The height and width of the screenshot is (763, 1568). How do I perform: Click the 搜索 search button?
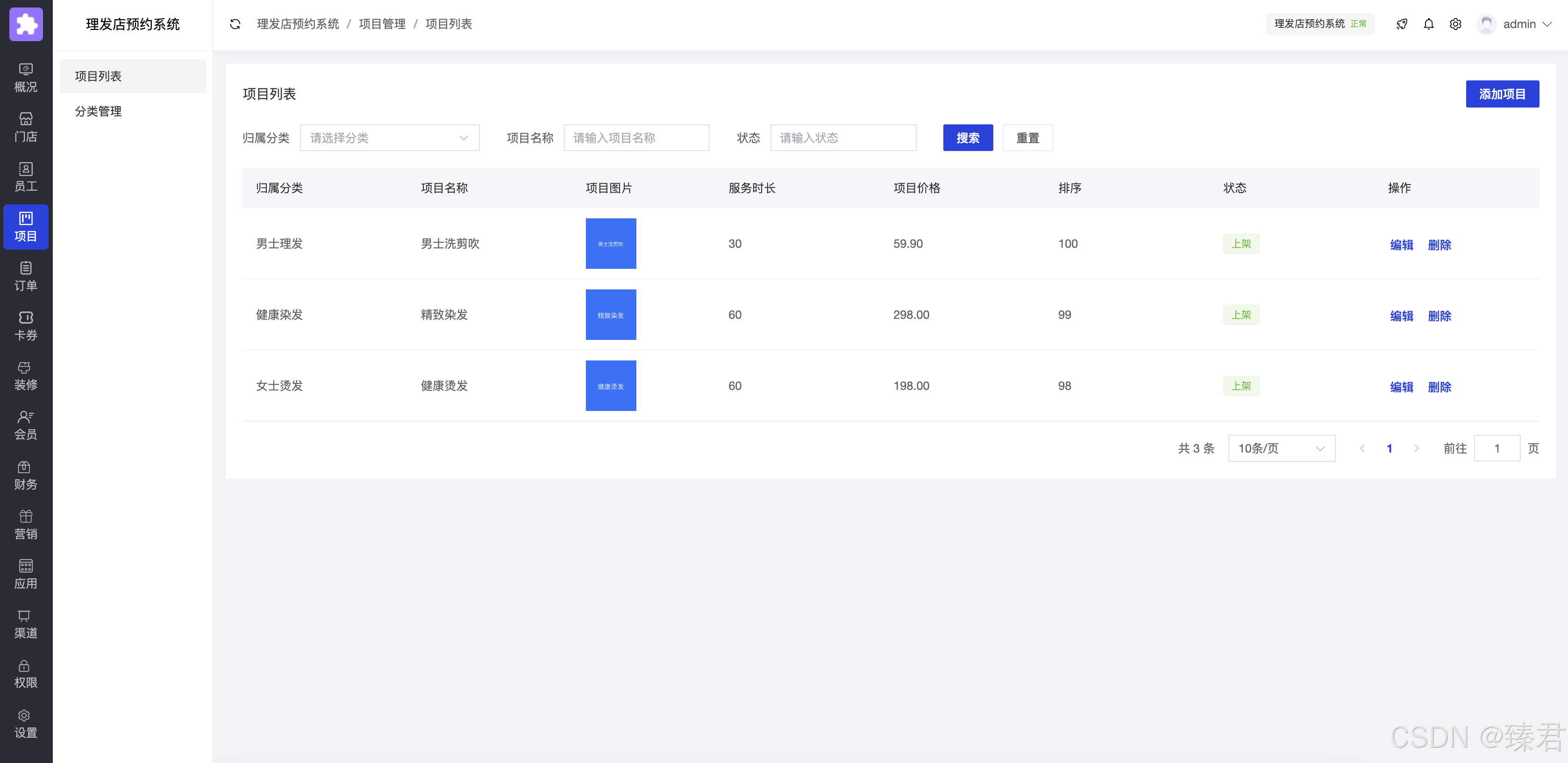point(968,137)
